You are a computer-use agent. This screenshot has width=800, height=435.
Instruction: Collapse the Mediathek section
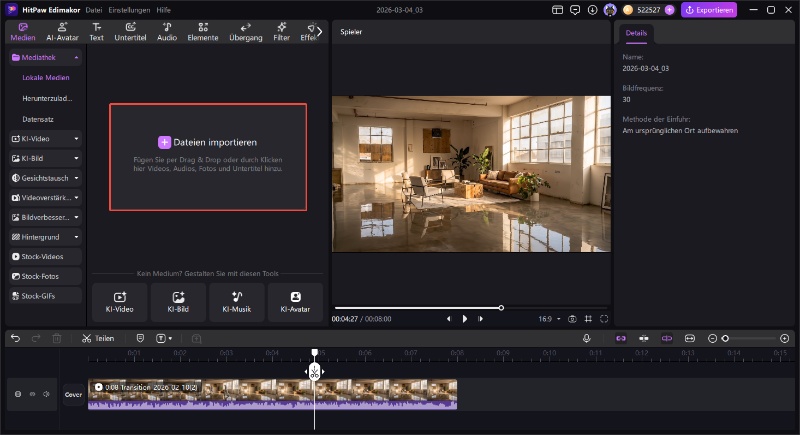tap(76, 58)
